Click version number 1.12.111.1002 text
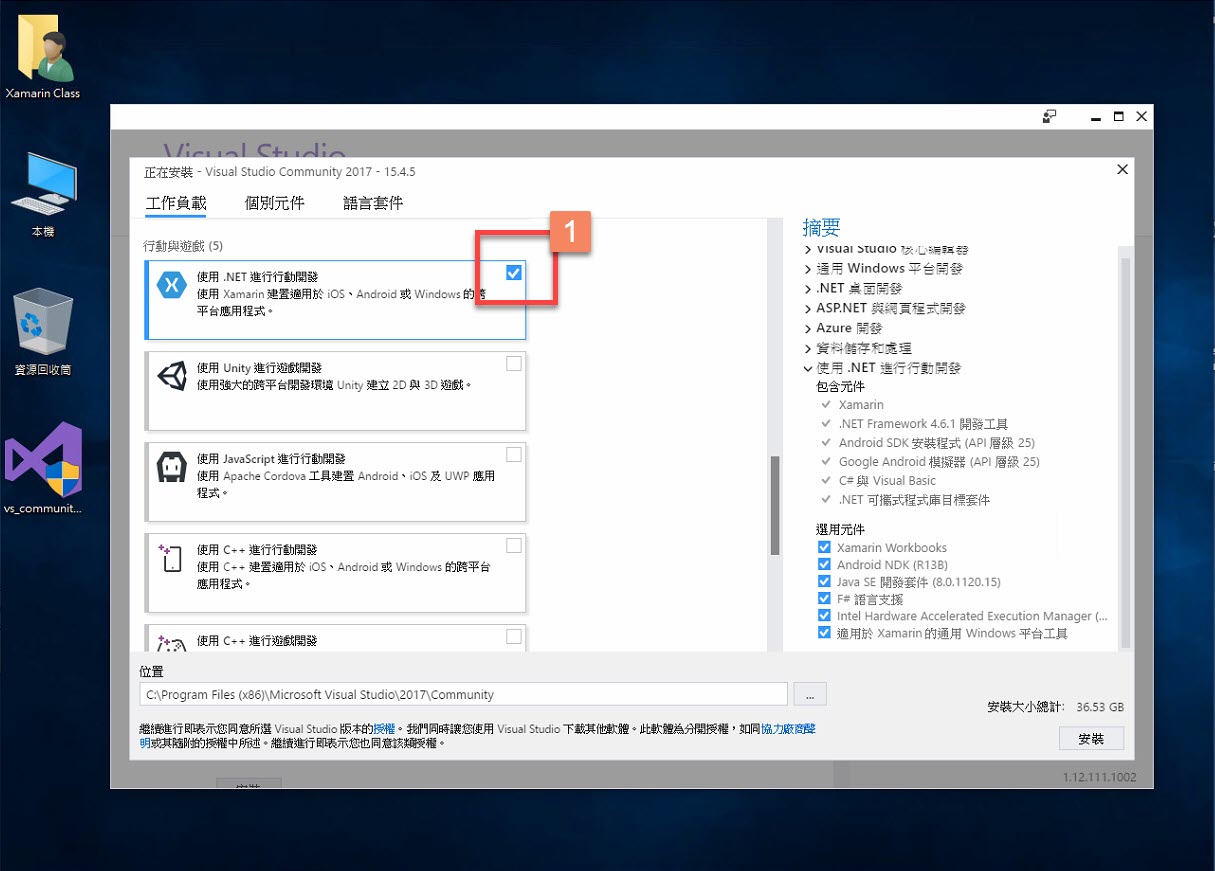 (1099, 777)
